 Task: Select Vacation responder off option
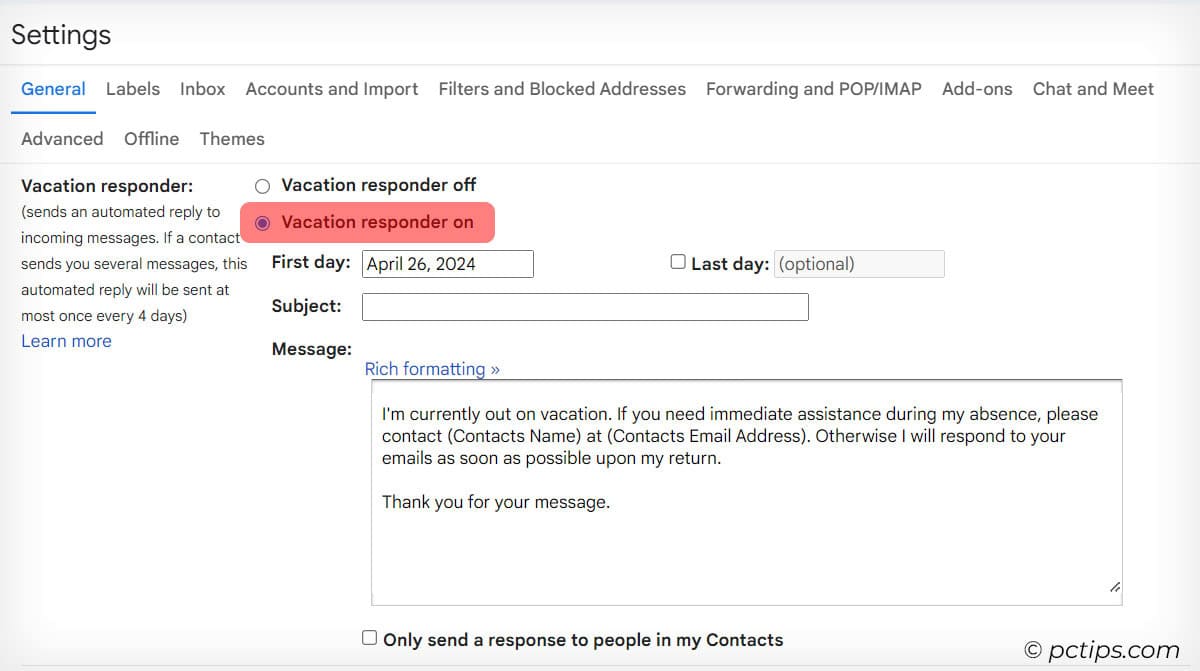click(262, 186)
